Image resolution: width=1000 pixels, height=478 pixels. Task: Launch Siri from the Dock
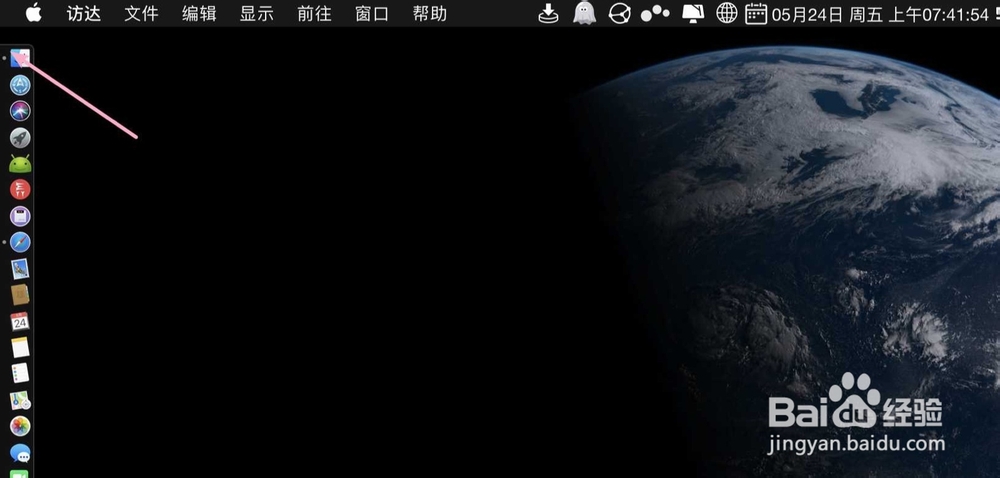point(20,111)
